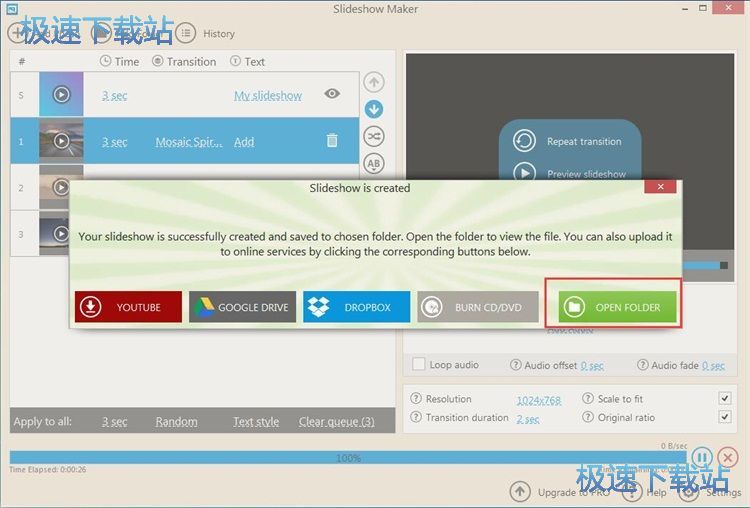Open Text style for all slides
This screenshot has height=508, width=750.
256,421
